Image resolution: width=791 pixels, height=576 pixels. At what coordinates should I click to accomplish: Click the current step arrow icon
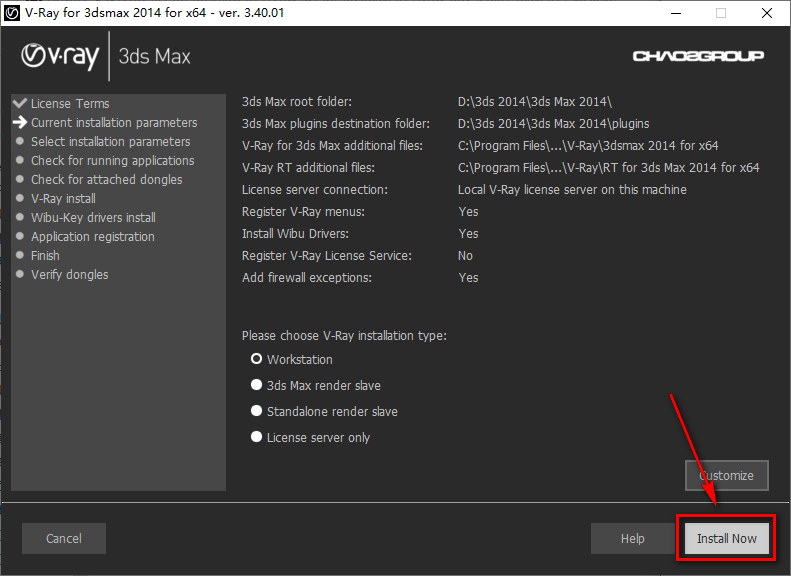coord(20,122)
